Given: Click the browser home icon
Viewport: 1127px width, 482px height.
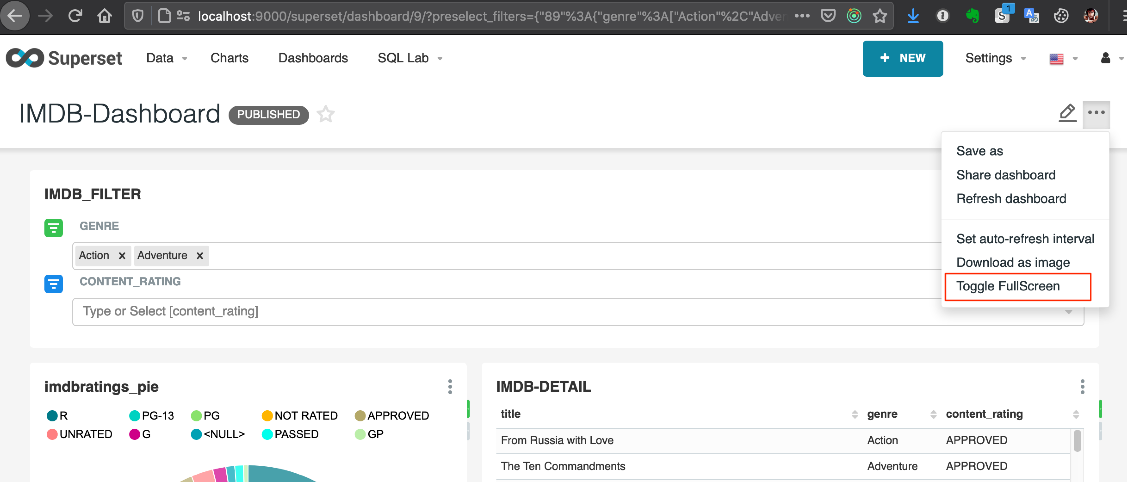Looking at the screenshot, I should pos(105,16).
